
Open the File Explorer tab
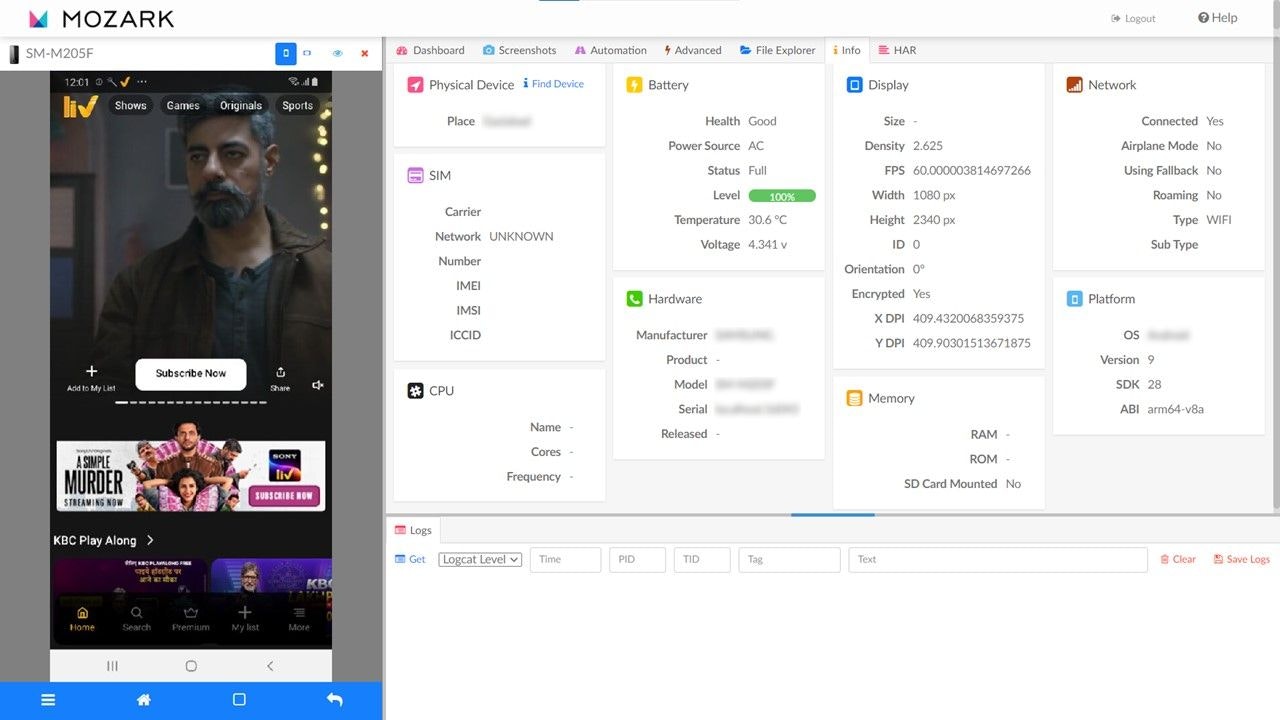[778, 50]
